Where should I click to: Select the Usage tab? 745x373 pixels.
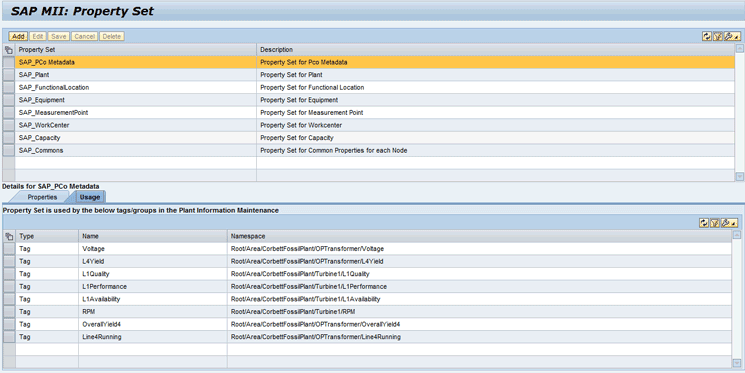coord(90,197)
